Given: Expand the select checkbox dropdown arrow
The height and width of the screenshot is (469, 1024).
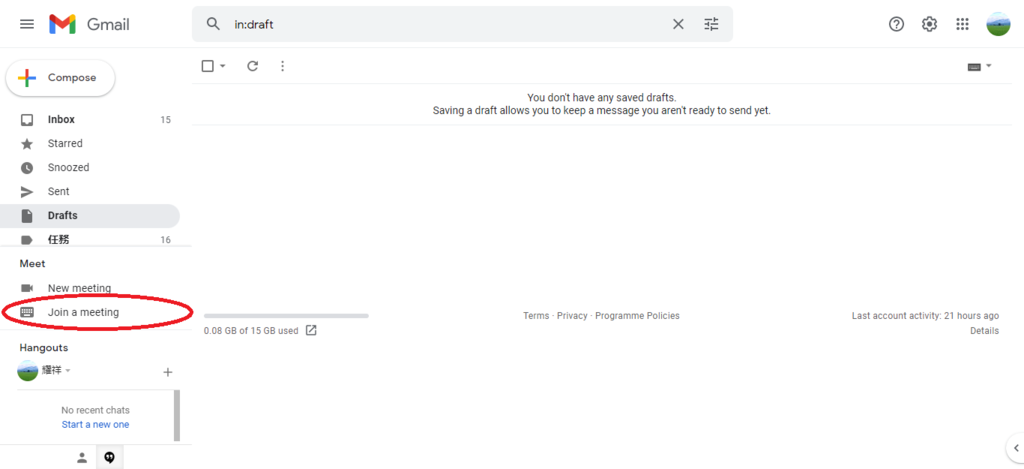Looking at the screenshot, I should [x=223, y=66].
